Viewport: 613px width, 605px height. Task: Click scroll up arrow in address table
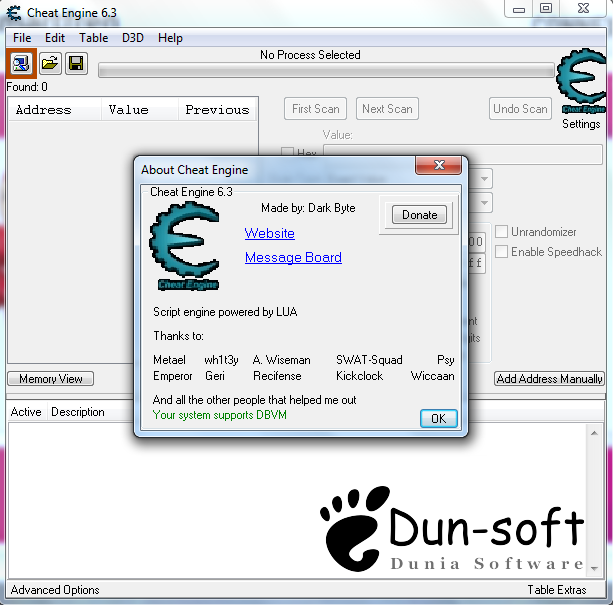click(x=594, y=433)
